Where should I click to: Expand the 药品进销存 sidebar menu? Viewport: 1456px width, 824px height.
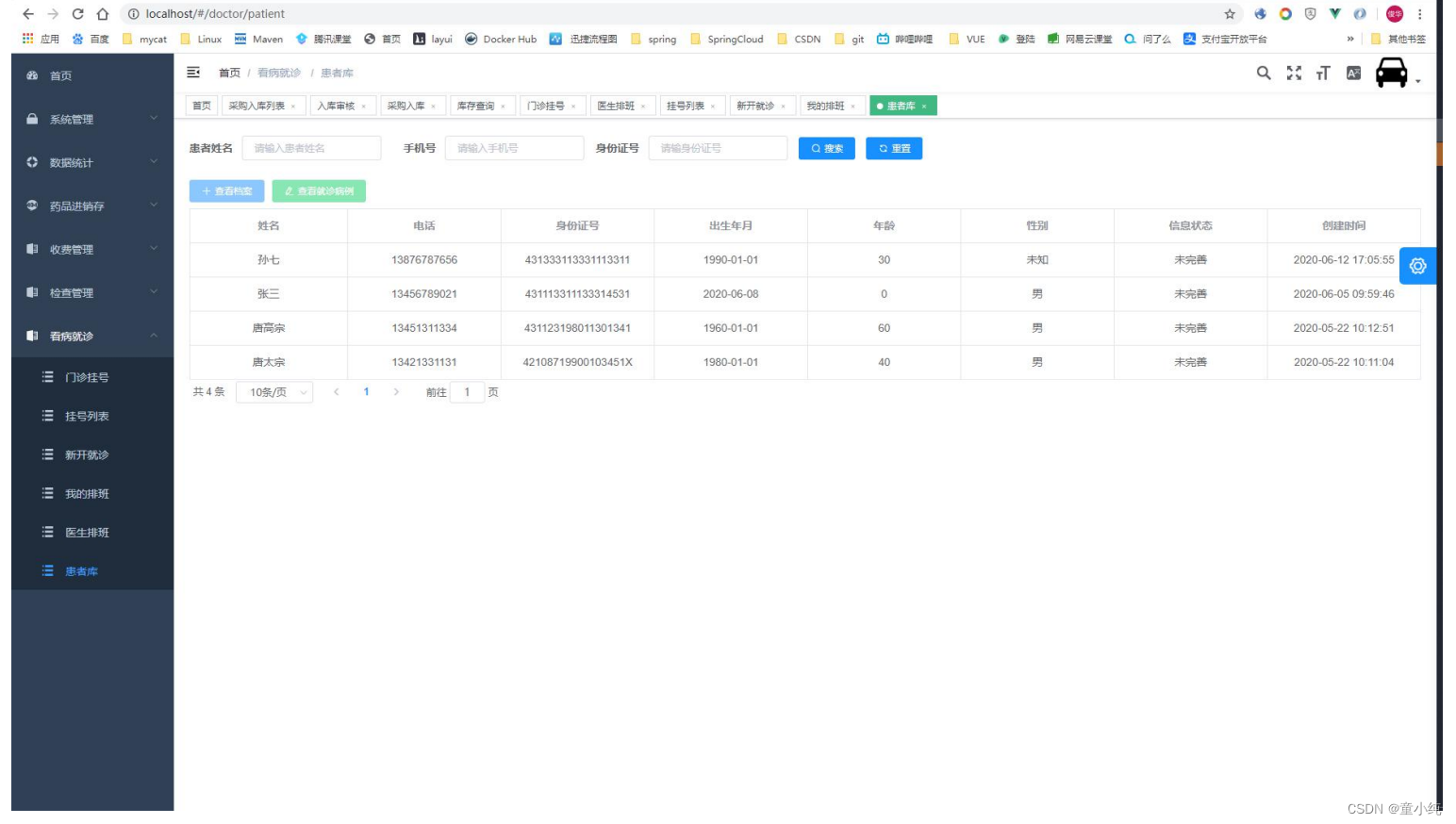[92, 206]
